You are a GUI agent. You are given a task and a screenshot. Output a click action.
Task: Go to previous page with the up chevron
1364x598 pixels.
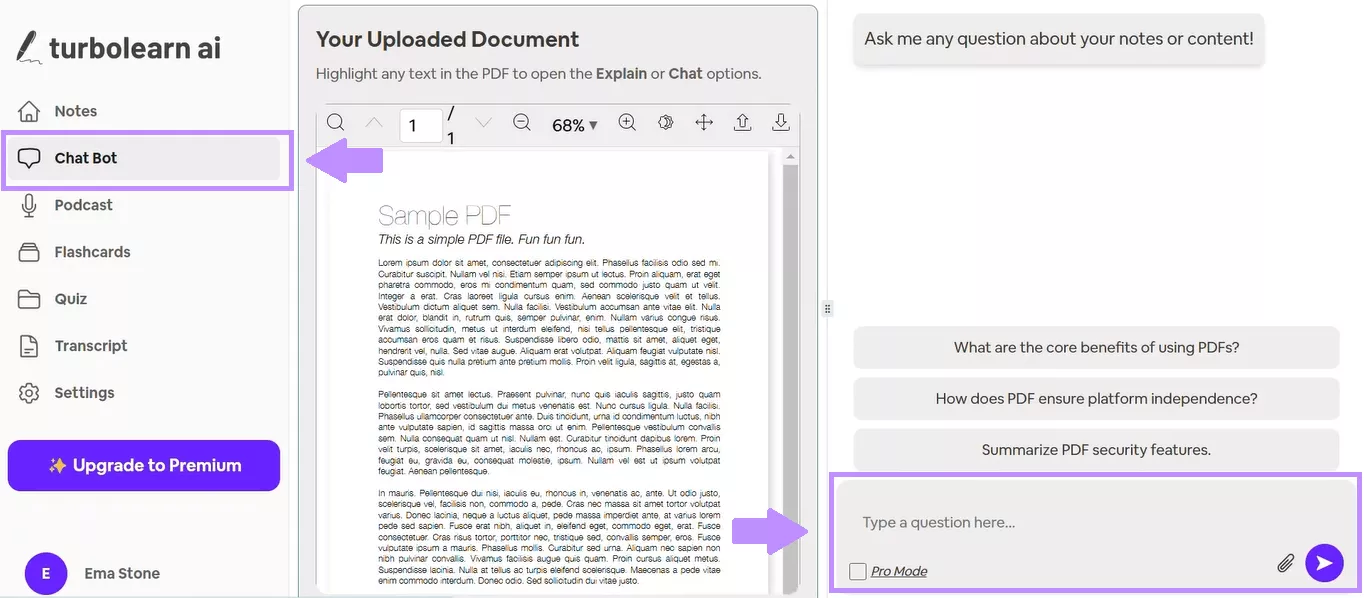pos(373,122)
